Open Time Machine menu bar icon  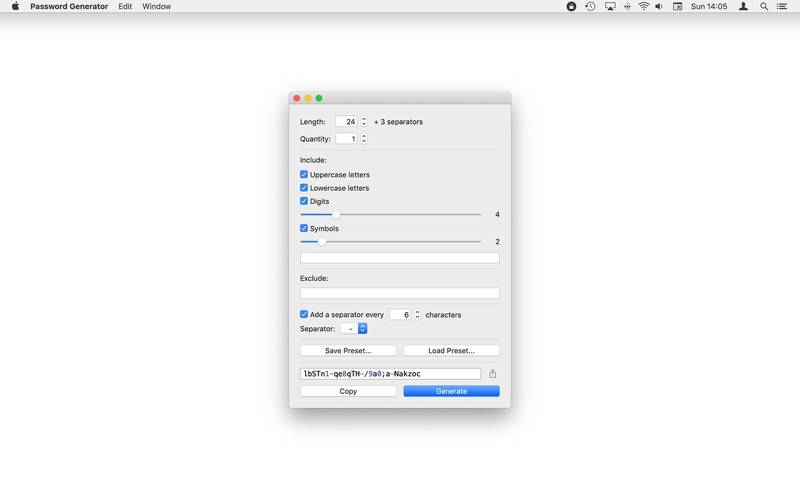pyautogui.click(x=590, y=6)
